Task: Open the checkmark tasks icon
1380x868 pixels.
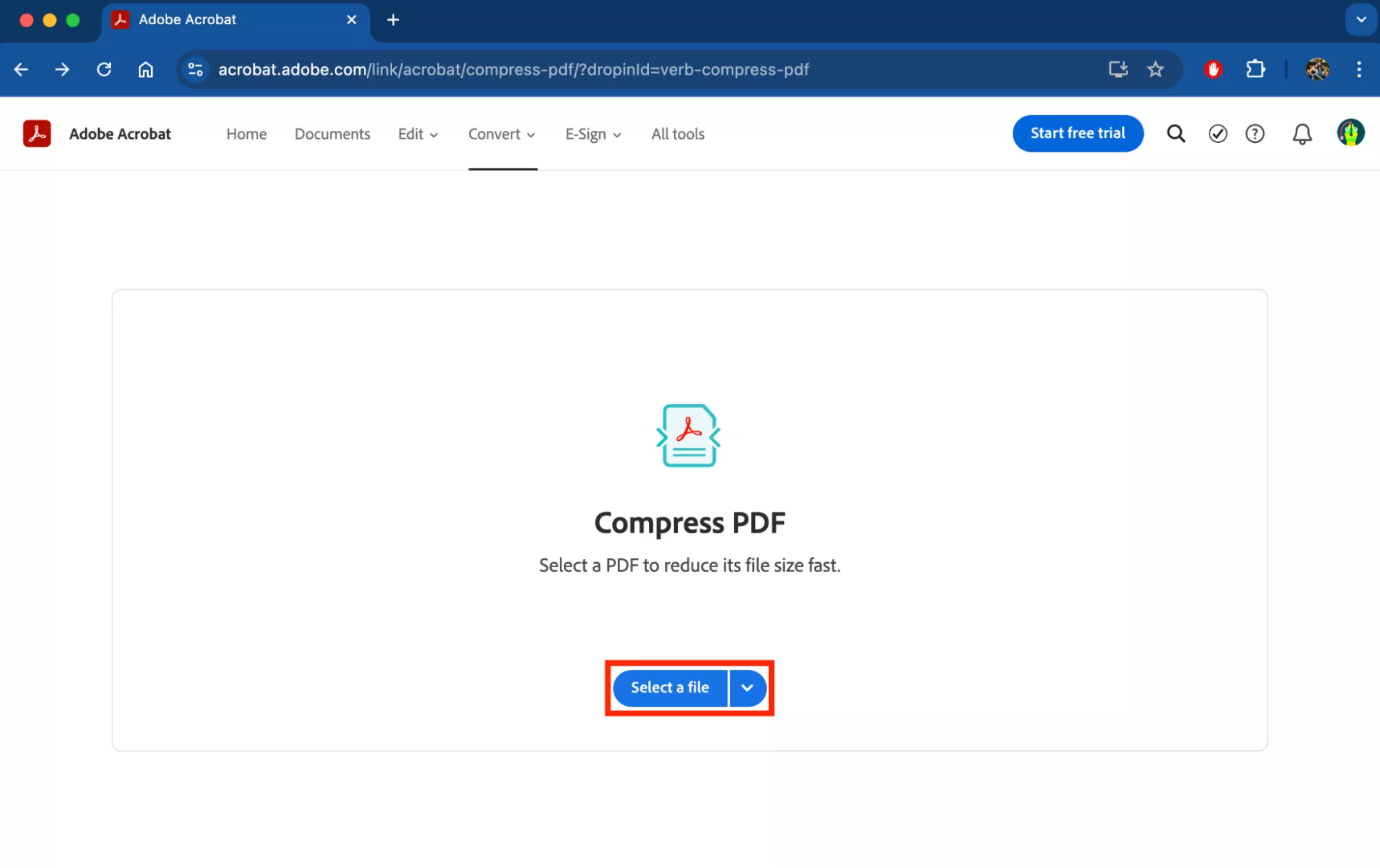Action: [1218, 134]
